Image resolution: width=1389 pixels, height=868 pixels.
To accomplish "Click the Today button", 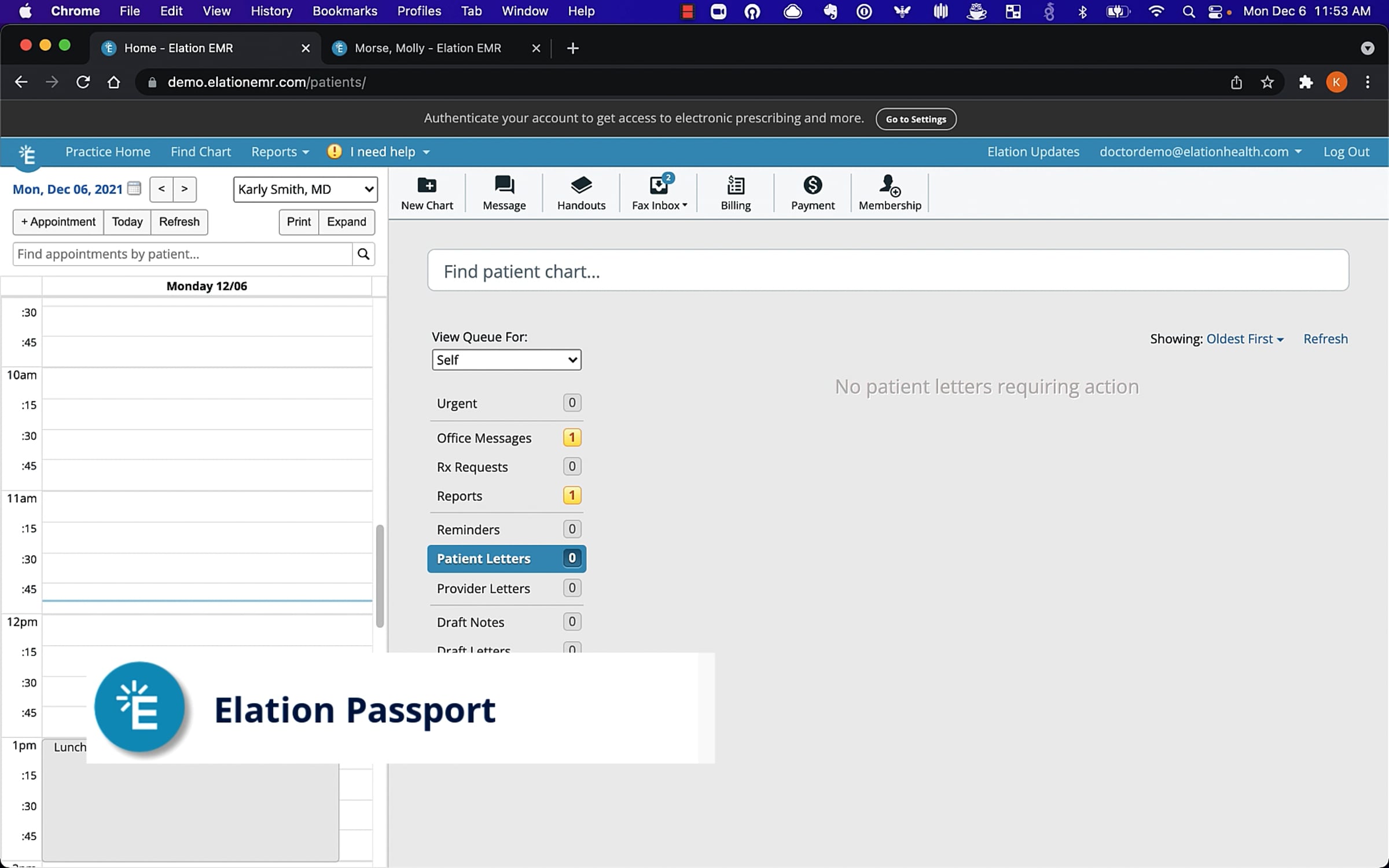I will pyautogui.click(x=127, y=222).
